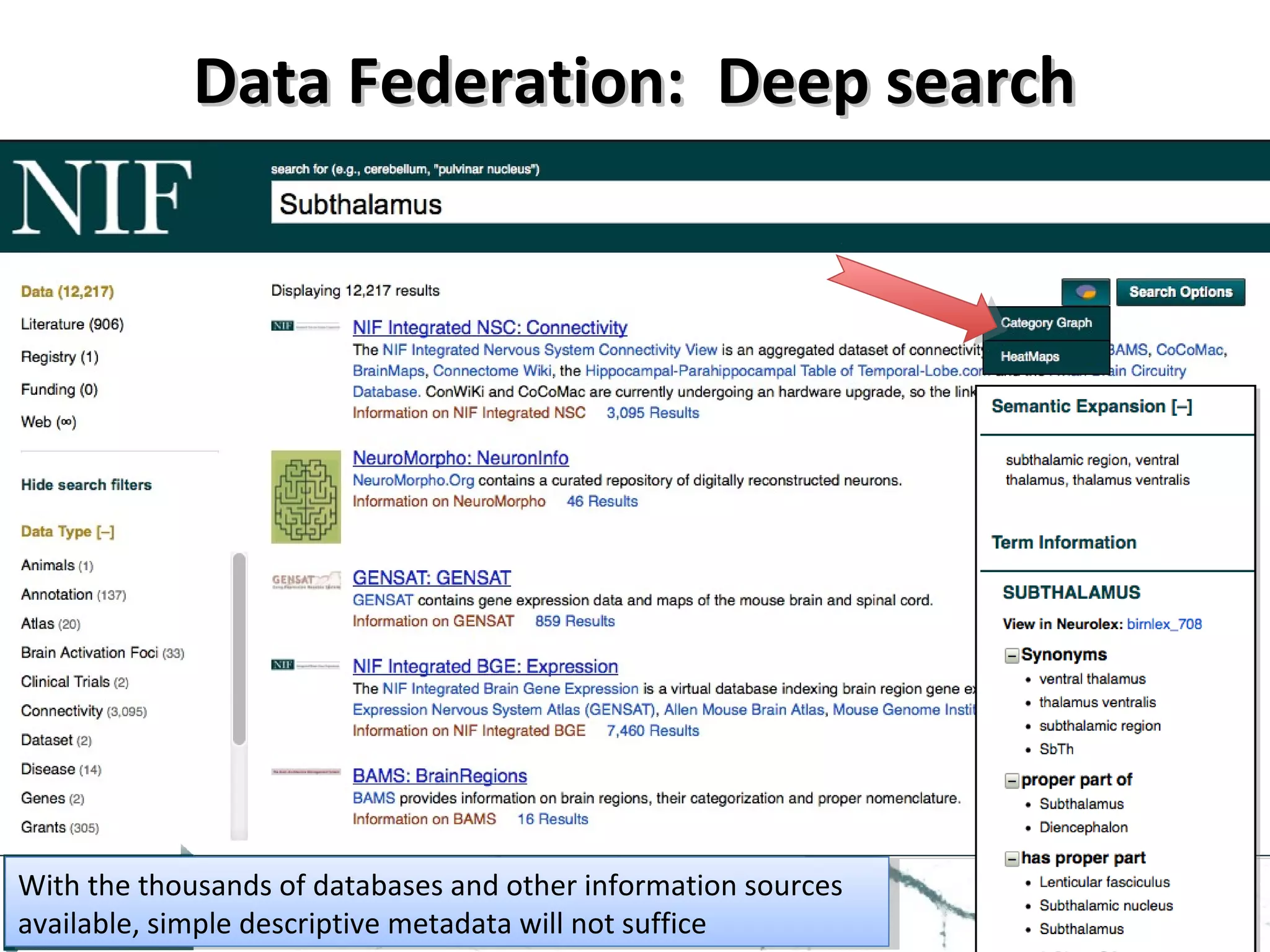
Task: Open Information on BAMS
Action: [424, 819]
